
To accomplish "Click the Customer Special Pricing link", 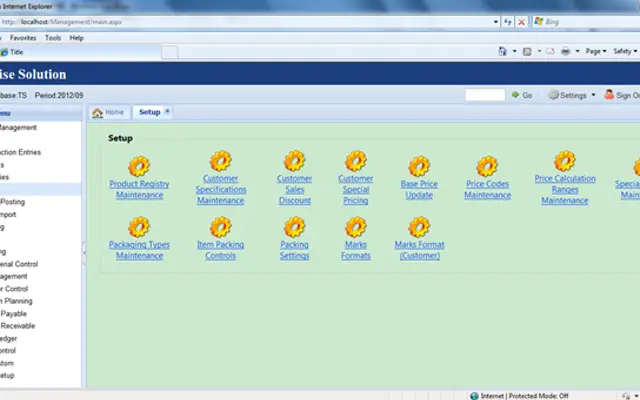I will pyautogui.click(x=356, y=189).
